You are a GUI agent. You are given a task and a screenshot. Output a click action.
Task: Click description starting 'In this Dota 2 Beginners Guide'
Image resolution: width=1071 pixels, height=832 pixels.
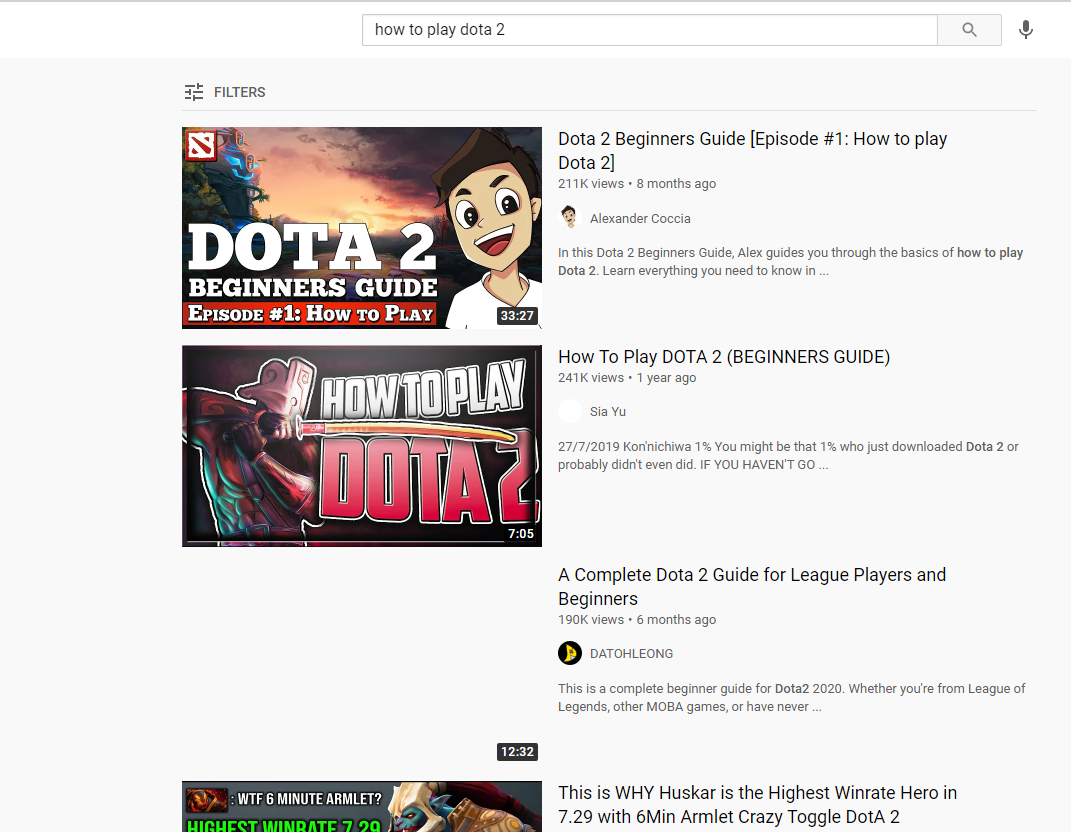[790, 262]
